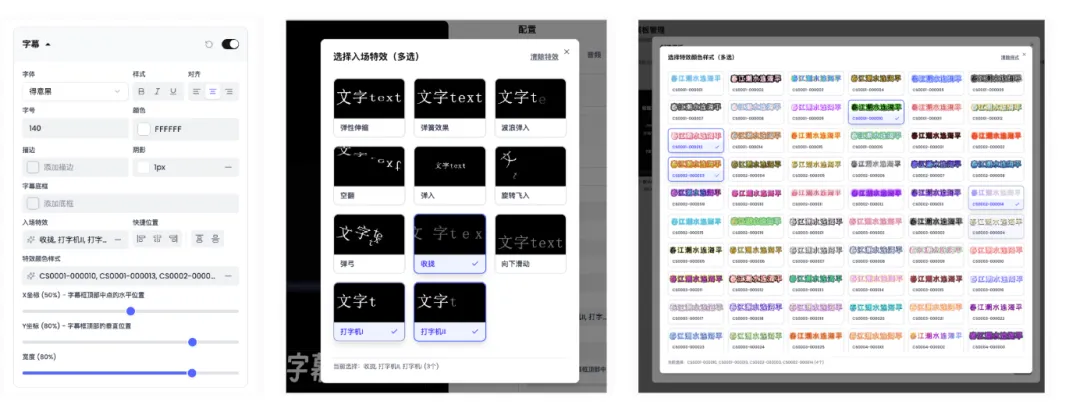
Task: Click the Y坐标 slider handle
Action: pyautogui.click(x=192, y=342)
